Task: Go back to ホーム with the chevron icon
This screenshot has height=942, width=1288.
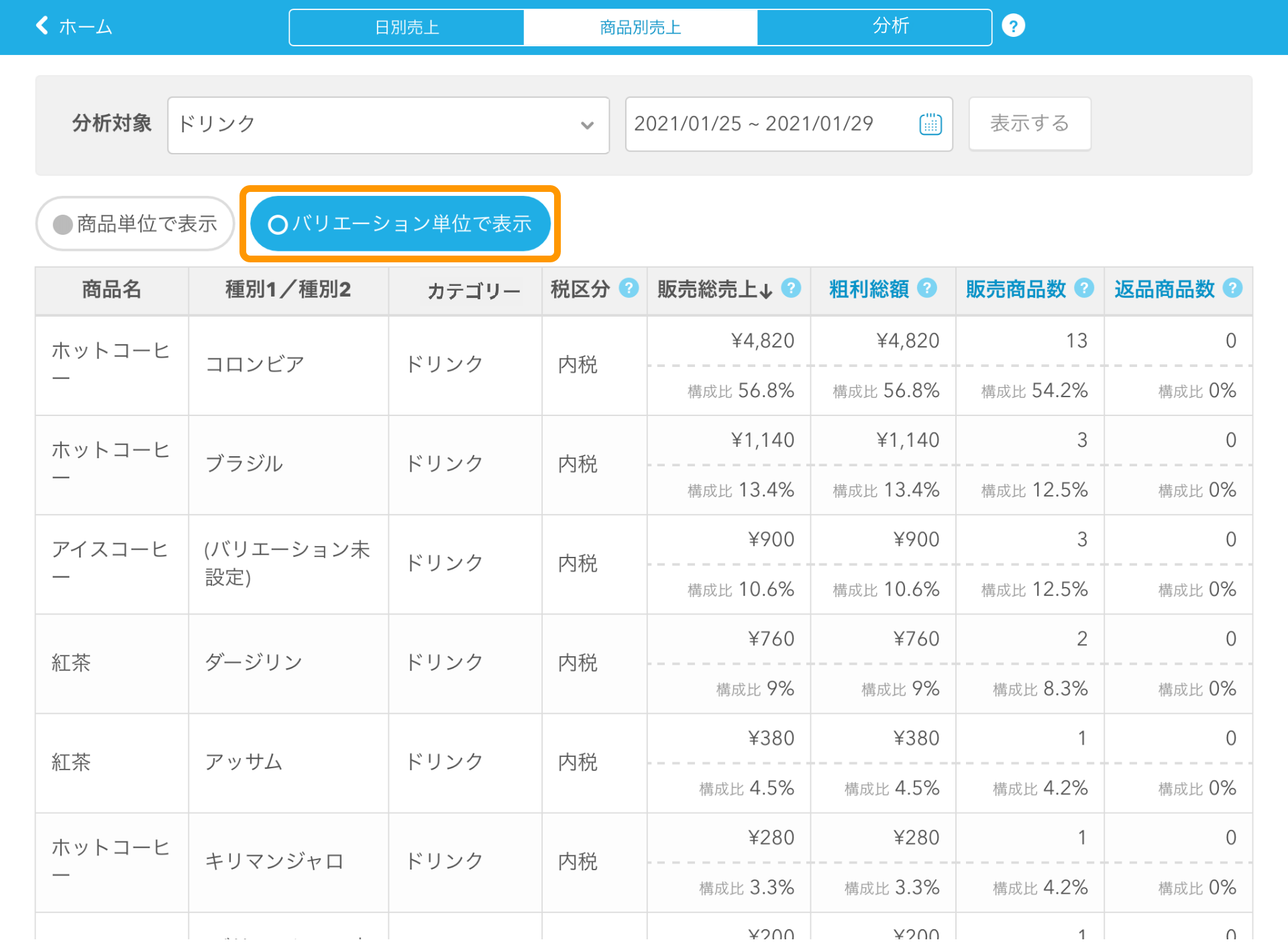Action: tap(42, 25)
